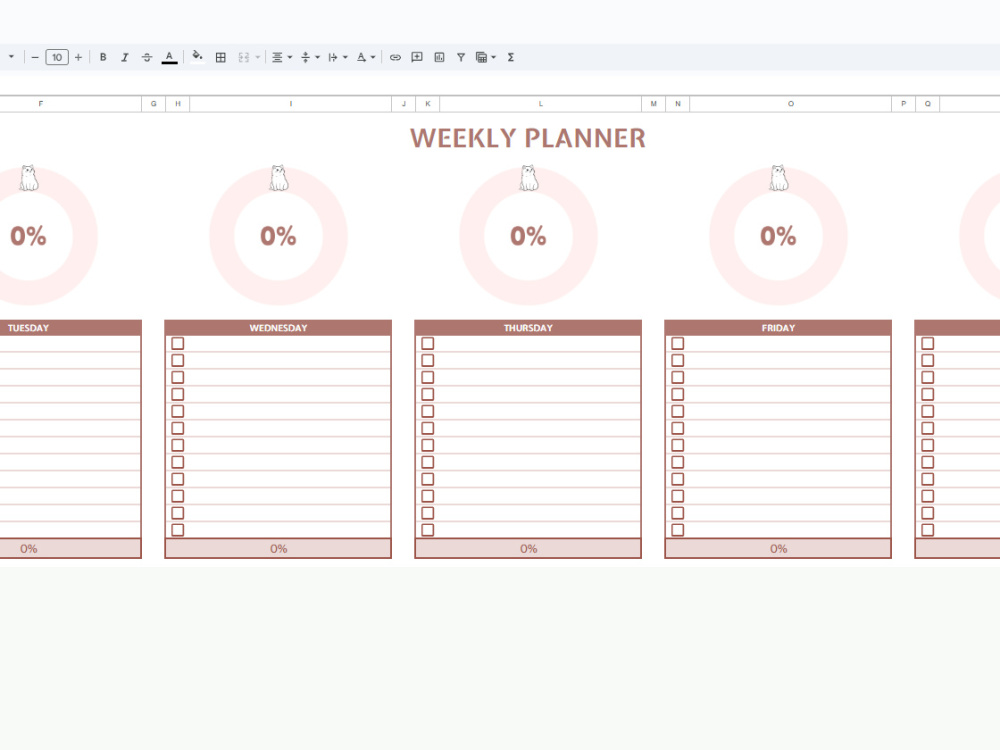Increase the font size with plus button

point(78,57)
